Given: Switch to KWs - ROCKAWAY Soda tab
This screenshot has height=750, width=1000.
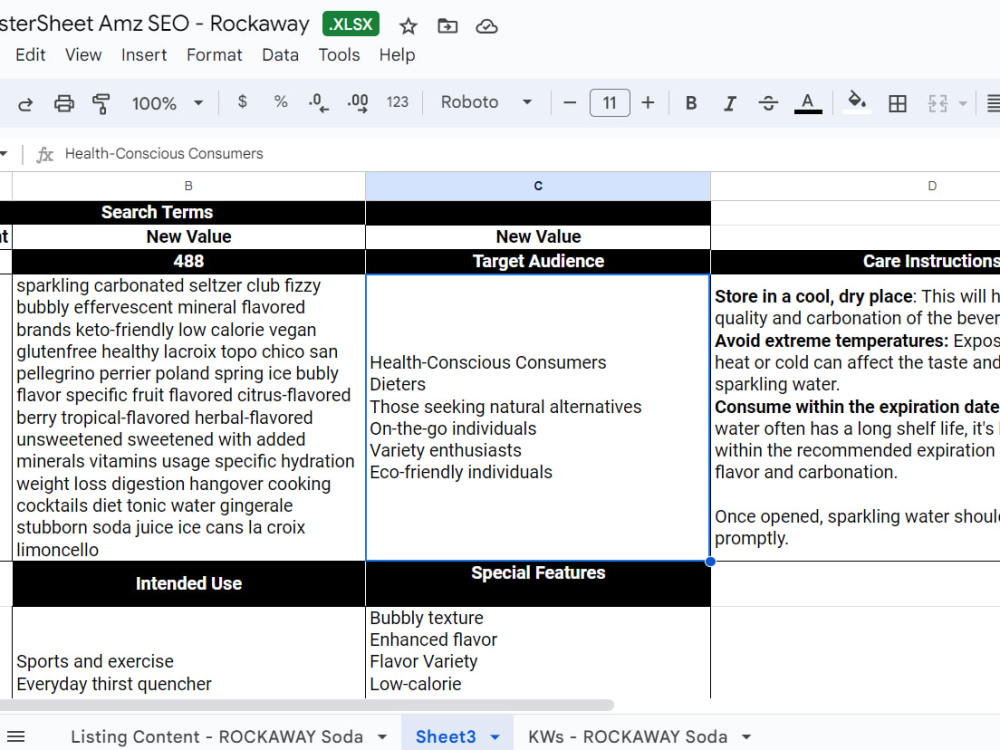Looking at the screenshot, I should click(x=628, y=737).
